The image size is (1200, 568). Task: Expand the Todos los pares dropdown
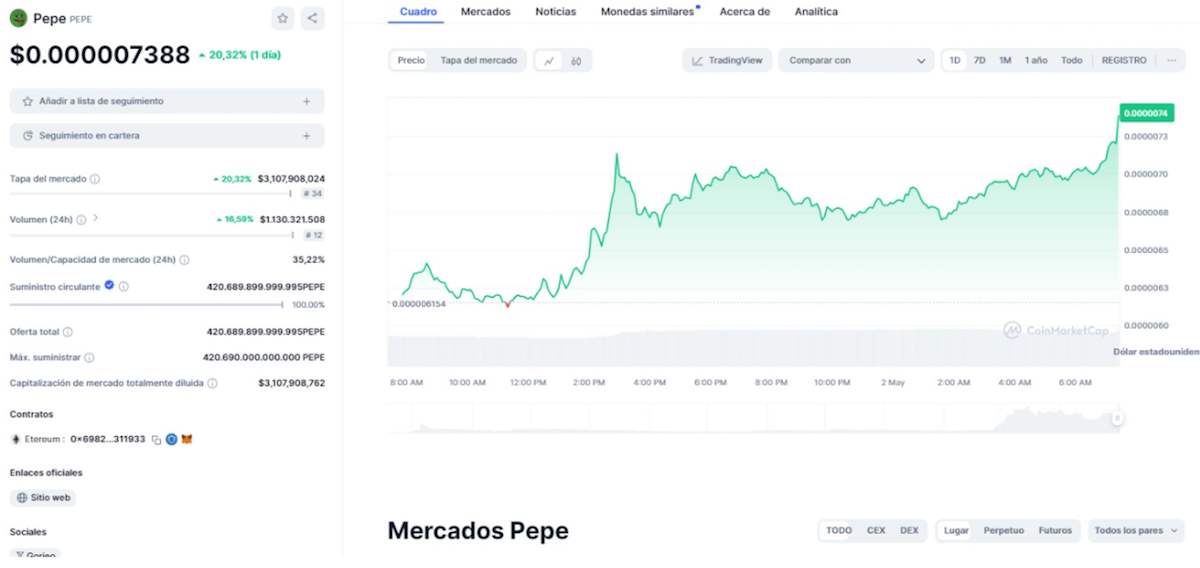(x=1136, y=530)
